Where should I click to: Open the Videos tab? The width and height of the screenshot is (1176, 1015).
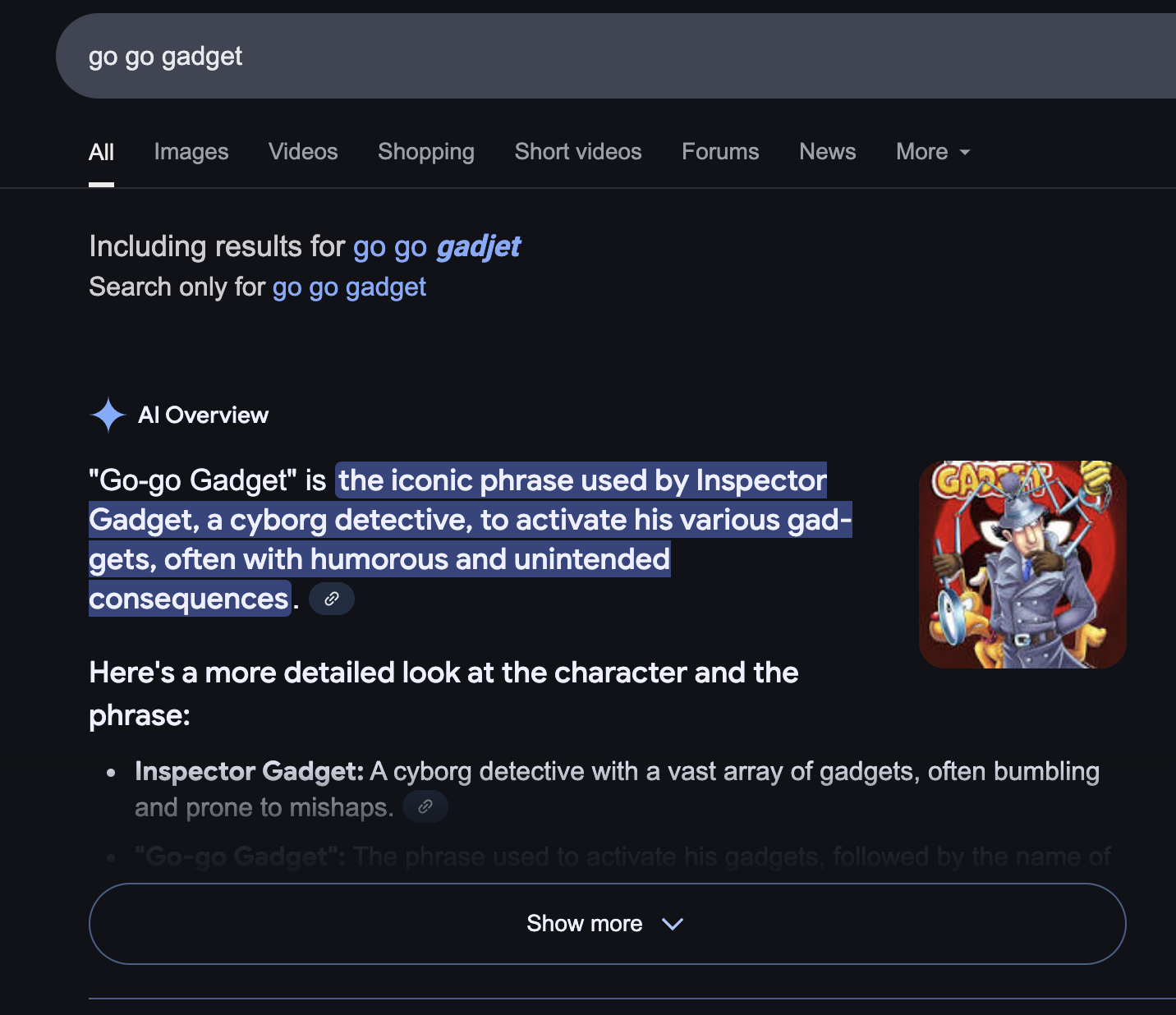click(303, 152)
